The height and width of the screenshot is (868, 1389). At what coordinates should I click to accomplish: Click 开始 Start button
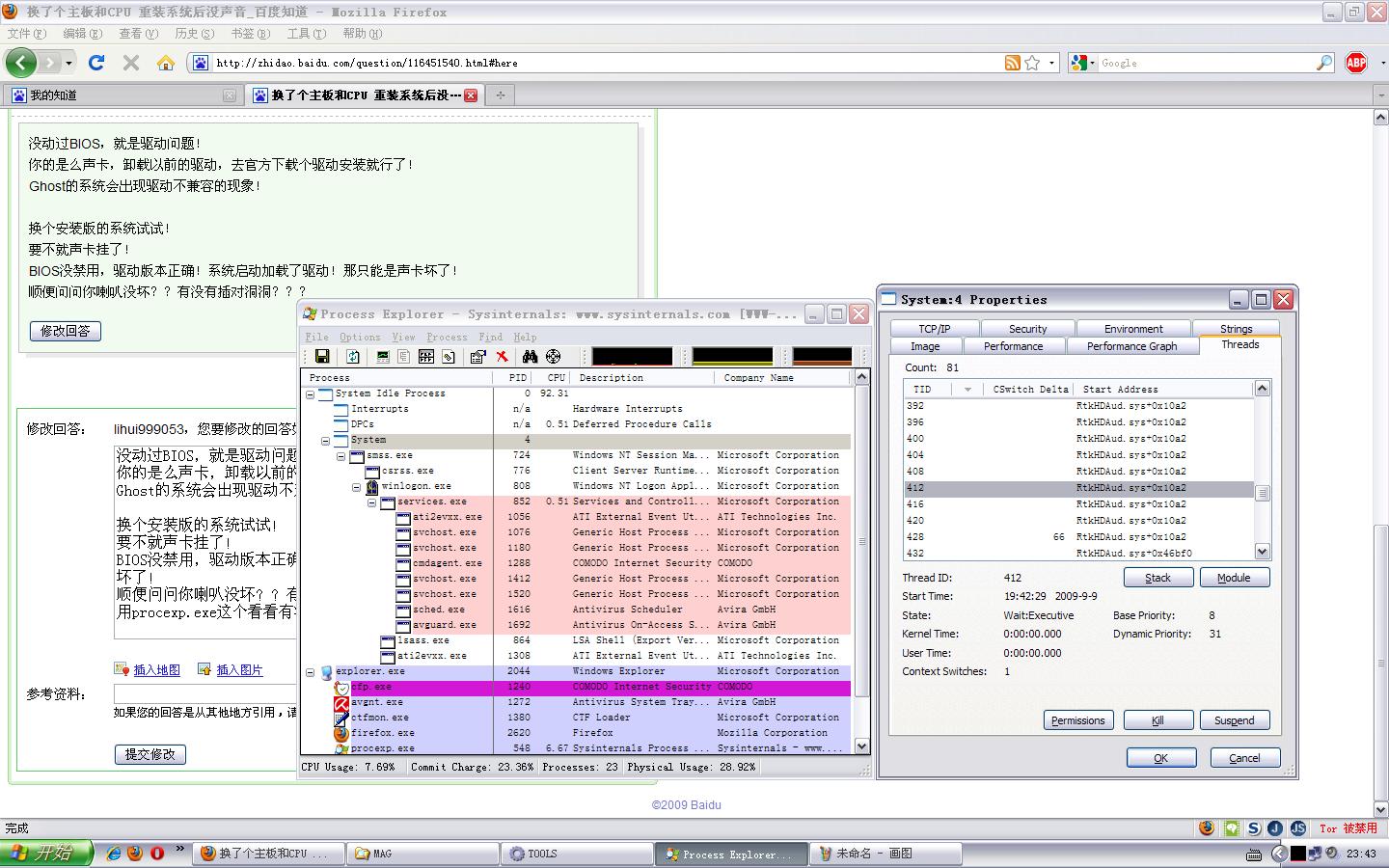pyautogui.click(x=46, y=854)
